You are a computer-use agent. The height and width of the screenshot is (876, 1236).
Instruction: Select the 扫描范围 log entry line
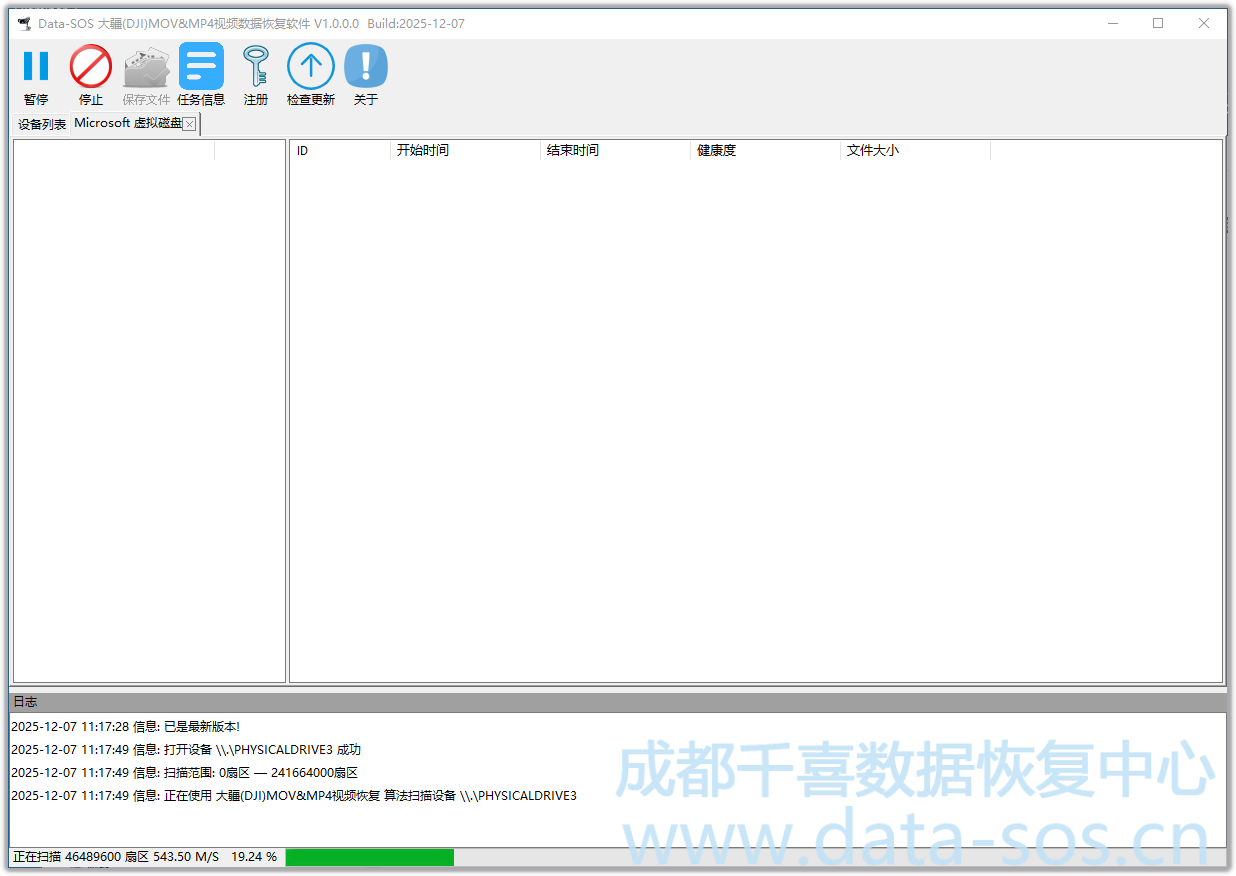[184, 773]
